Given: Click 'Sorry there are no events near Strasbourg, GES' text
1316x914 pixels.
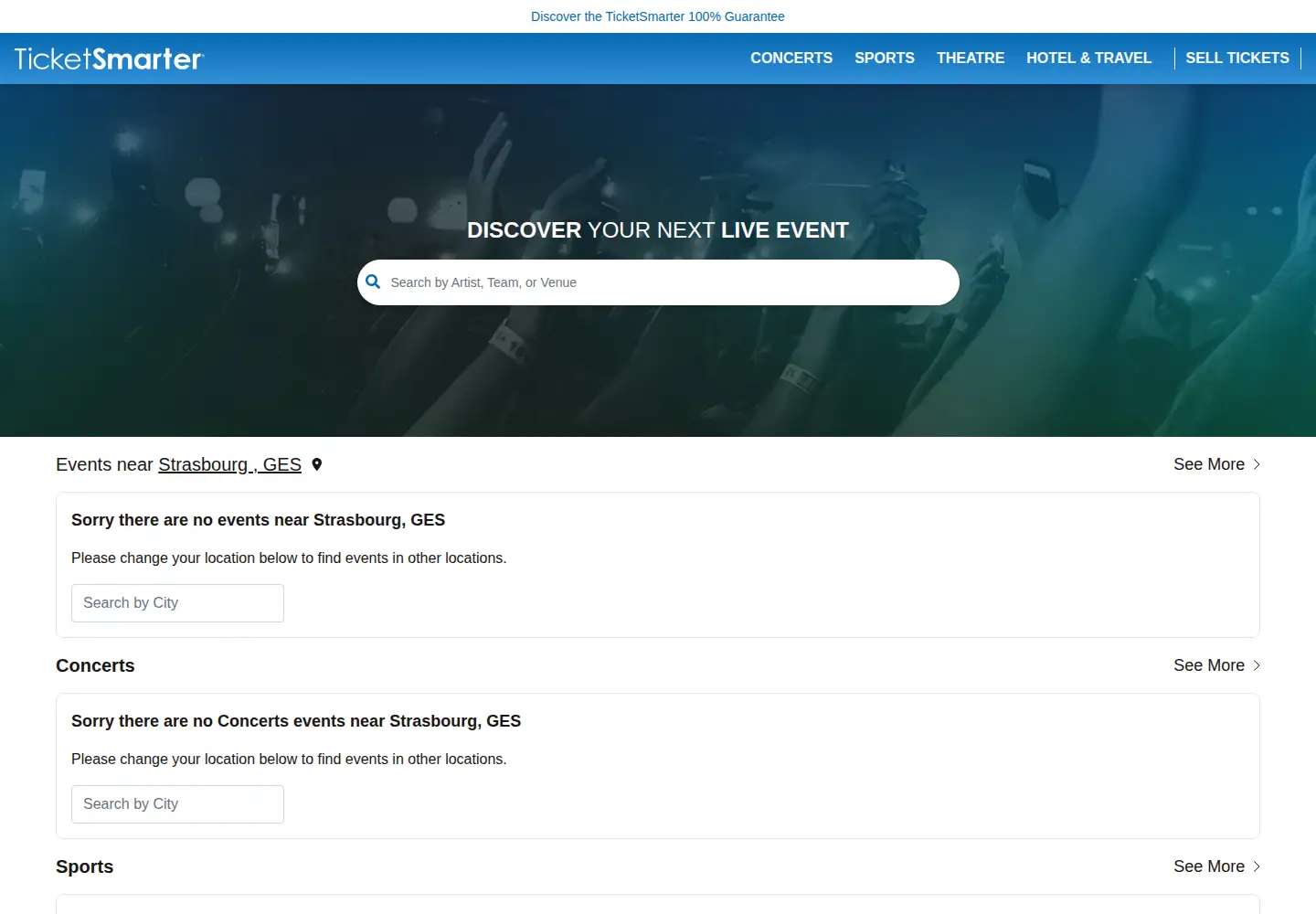Looking at the screenshot, I should click(258, 520).
